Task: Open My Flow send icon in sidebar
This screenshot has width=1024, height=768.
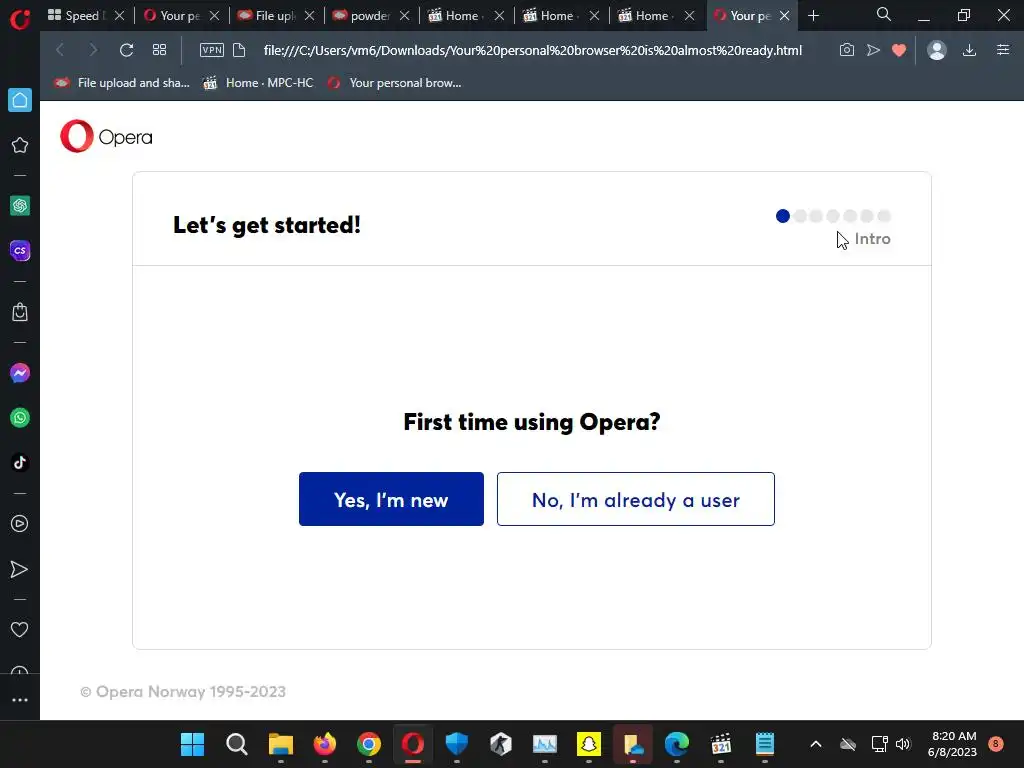Action: 20,569
